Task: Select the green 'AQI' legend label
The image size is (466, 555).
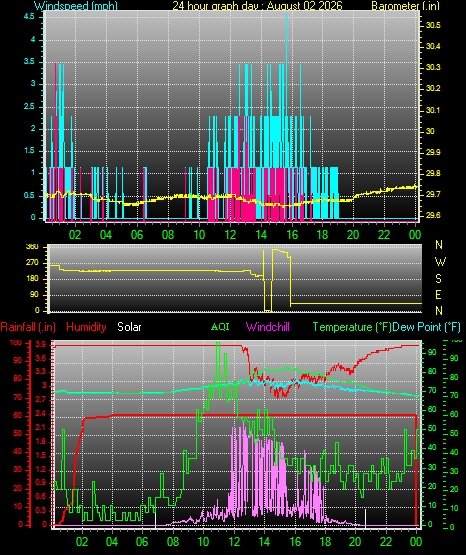Action: coord(220,326)
